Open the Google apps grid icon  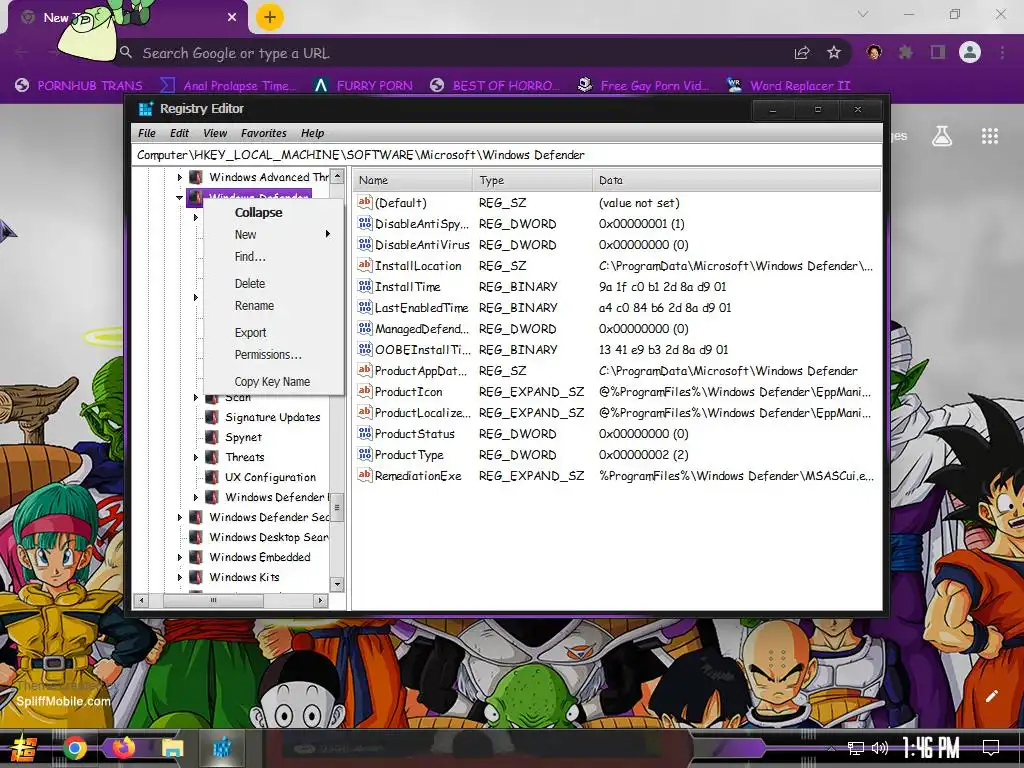coord(990,136)
